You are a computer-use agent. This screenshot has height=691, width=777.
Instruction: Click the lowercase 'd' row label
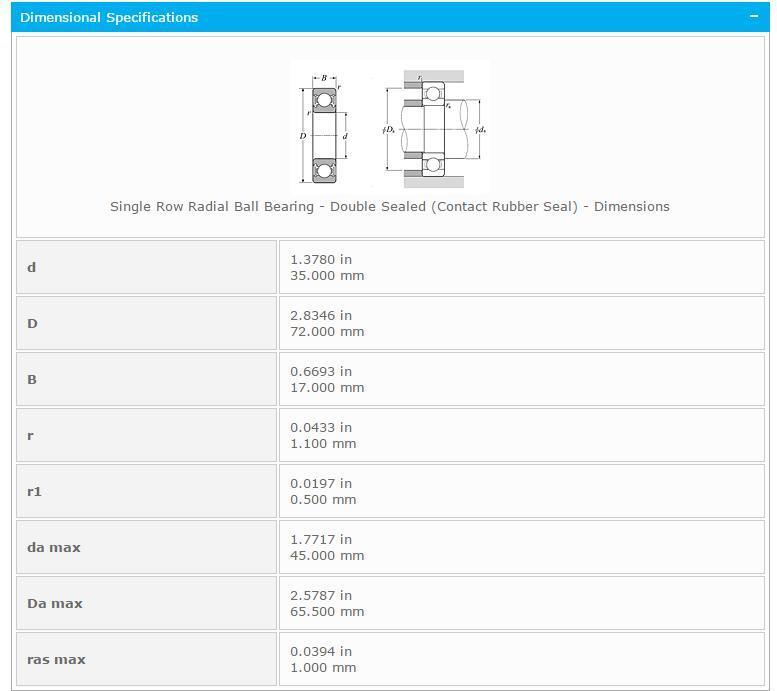(x=32, y=267)
